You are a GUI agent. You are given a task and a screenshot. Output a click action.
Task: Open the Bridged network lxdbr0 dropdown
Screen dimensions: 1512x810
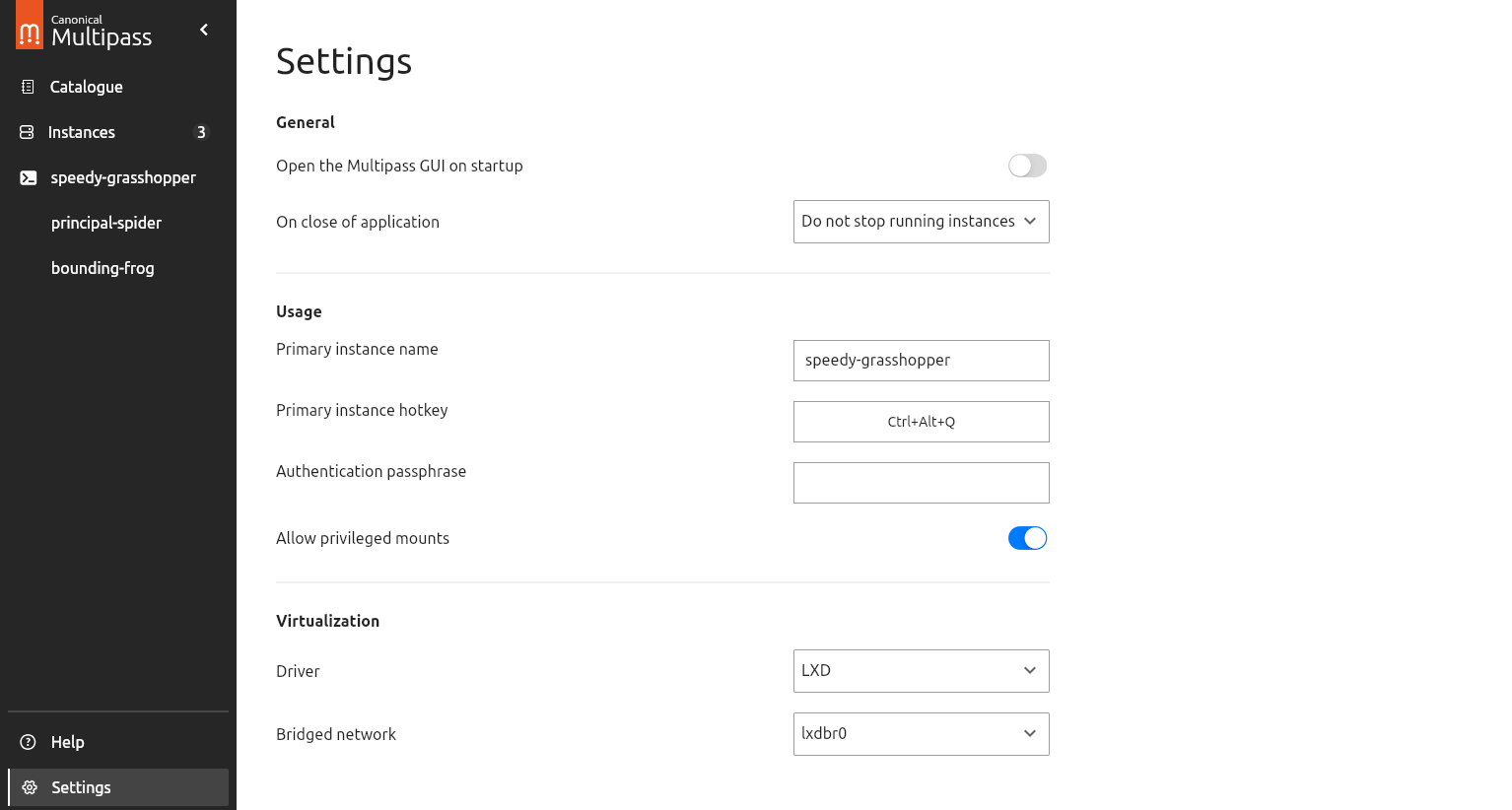tap(921, 734)
